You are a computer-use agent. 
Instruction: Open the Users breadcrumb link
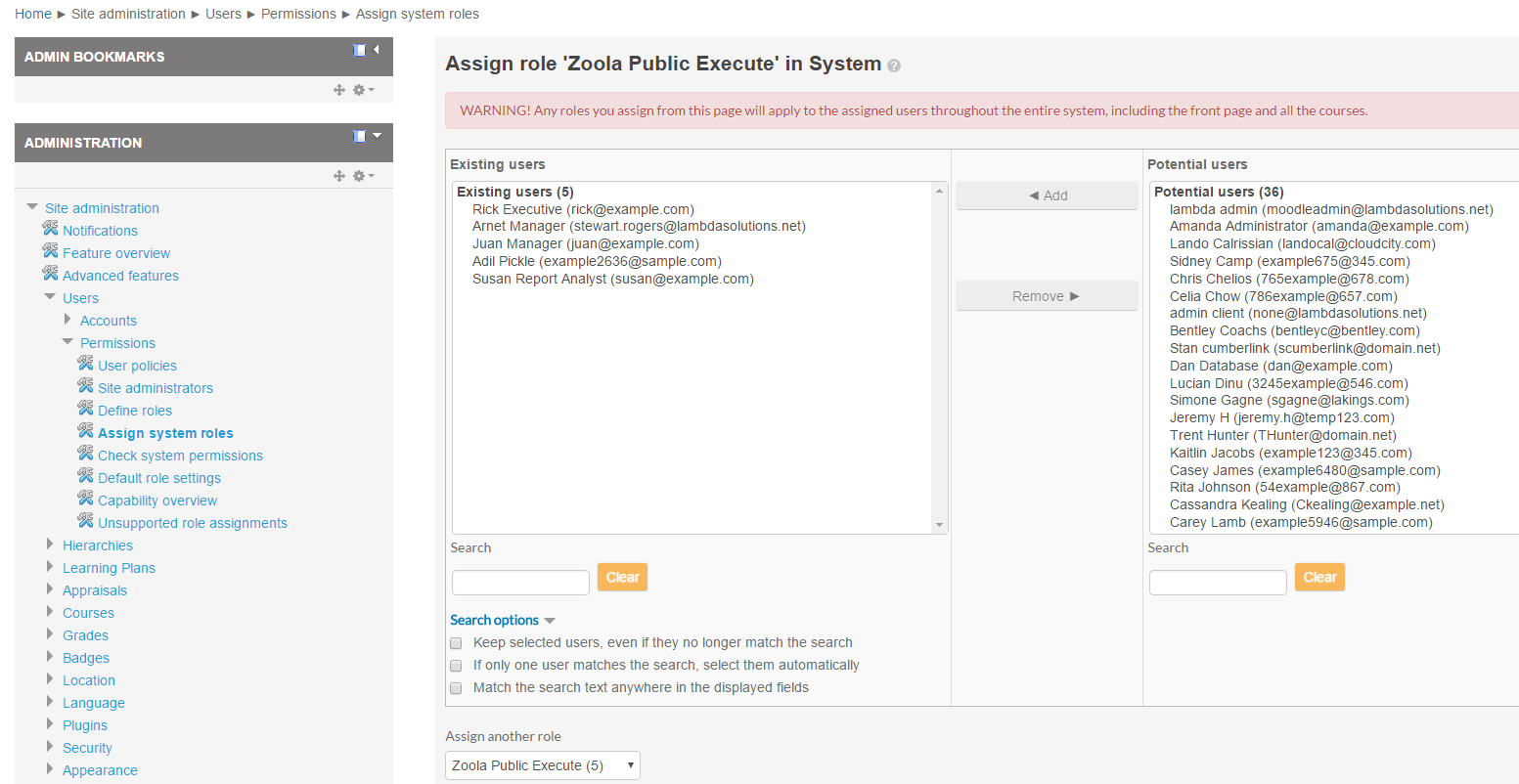[x=223, y=14]
